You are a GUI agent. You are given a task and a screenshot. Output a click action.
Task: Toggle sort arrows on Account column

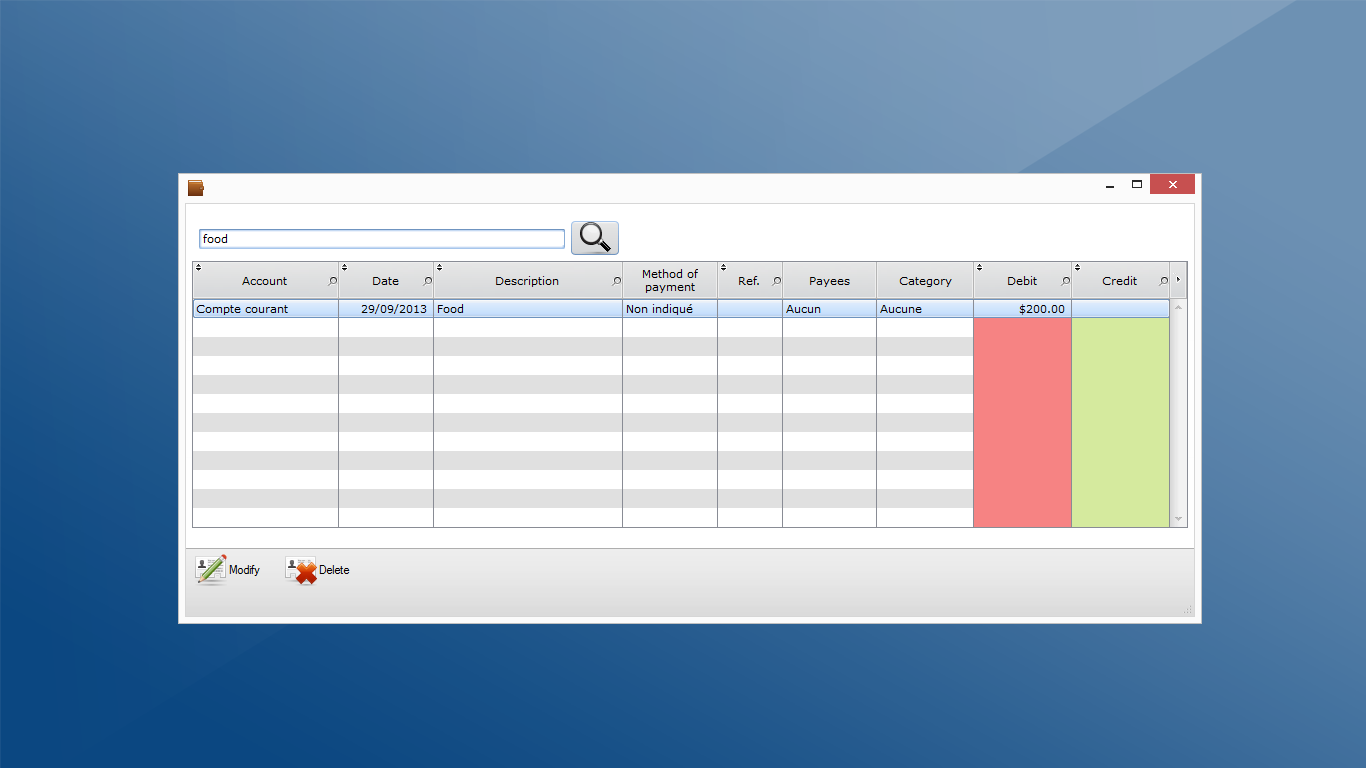(x=198, y=267)
